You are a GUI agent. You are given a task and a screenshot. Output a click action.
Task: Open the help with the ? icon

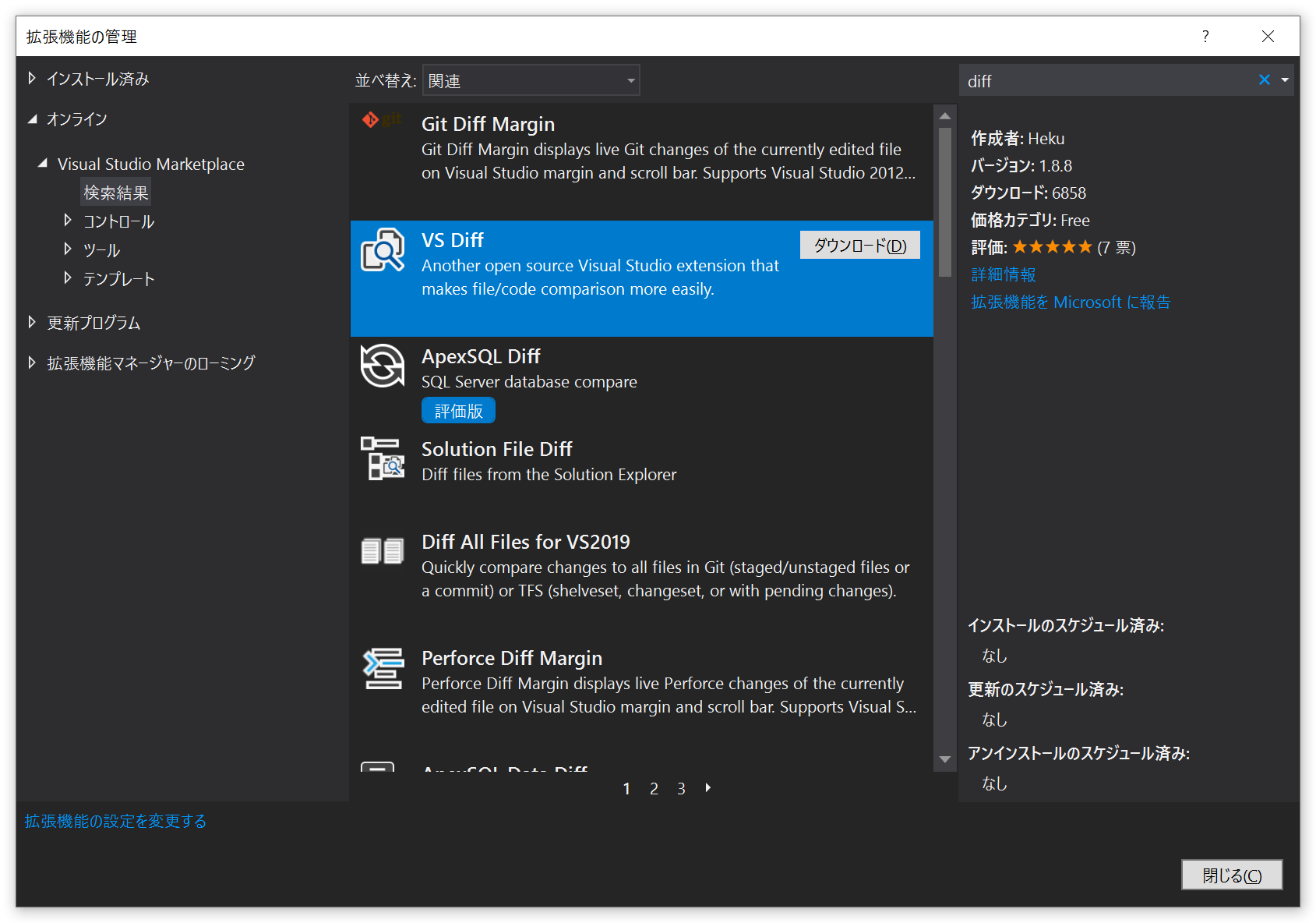click(x=1205, y=36)
